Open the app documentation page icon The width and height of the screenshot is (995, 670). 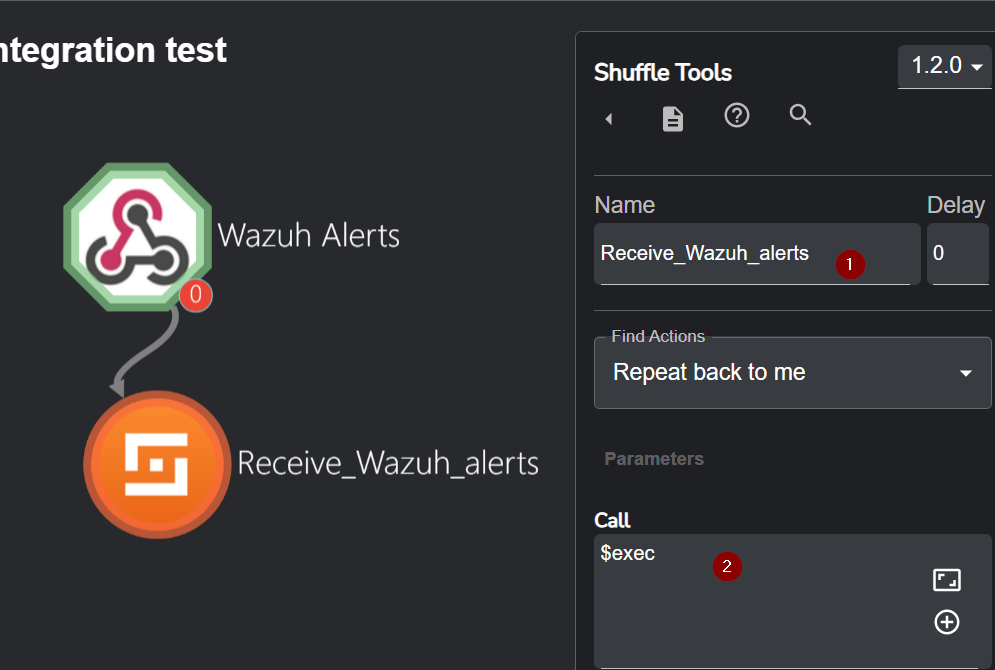(x=673, y=119)
